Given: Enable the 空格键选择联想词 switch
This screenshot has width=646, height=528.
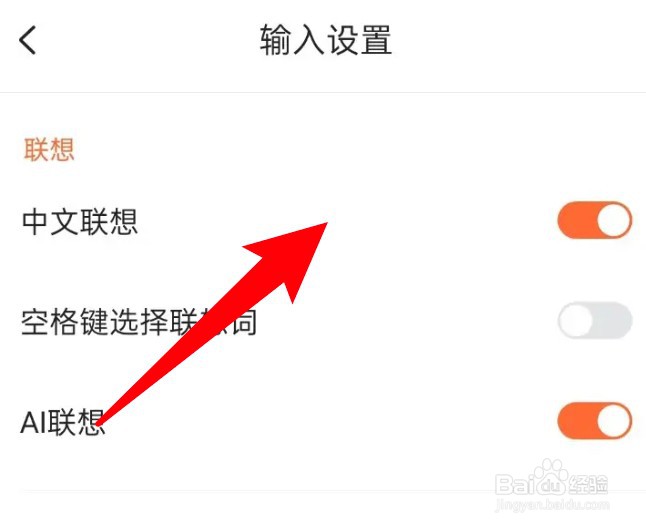Looking at the screenshot, I should tap(595, 320).
